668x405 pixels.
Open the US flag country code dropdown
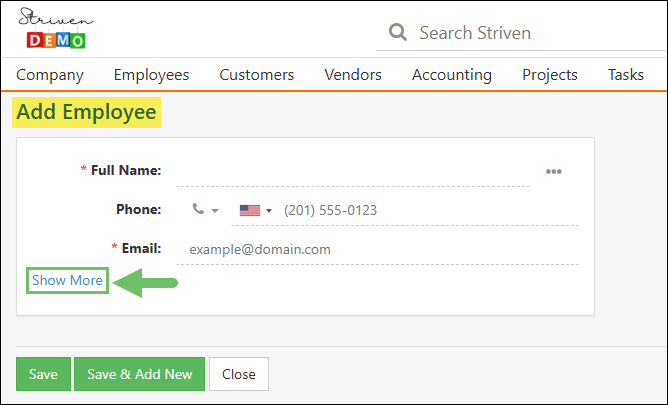256,210
